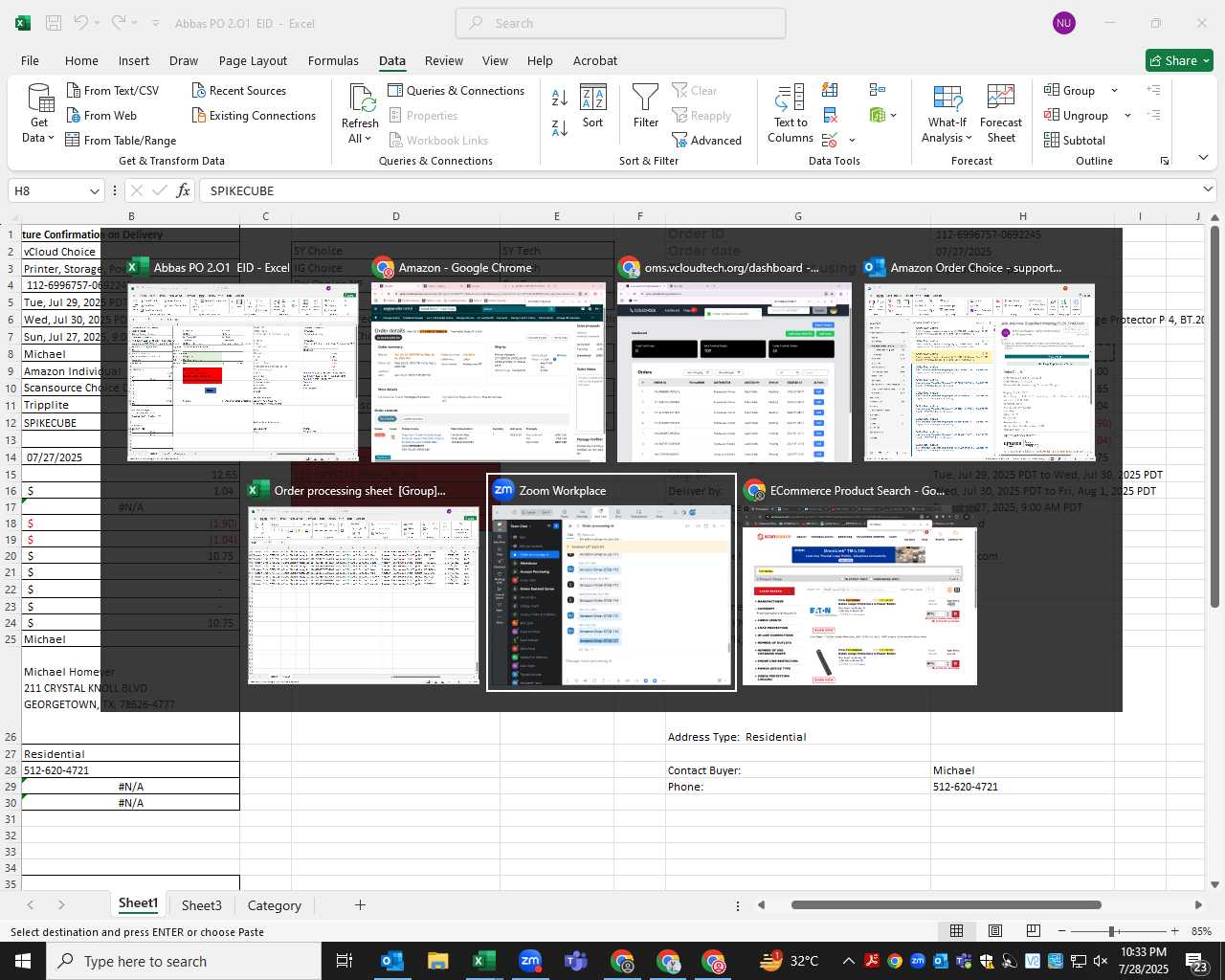Click the Group button
1225x980 pixels.
[1070, 90]
